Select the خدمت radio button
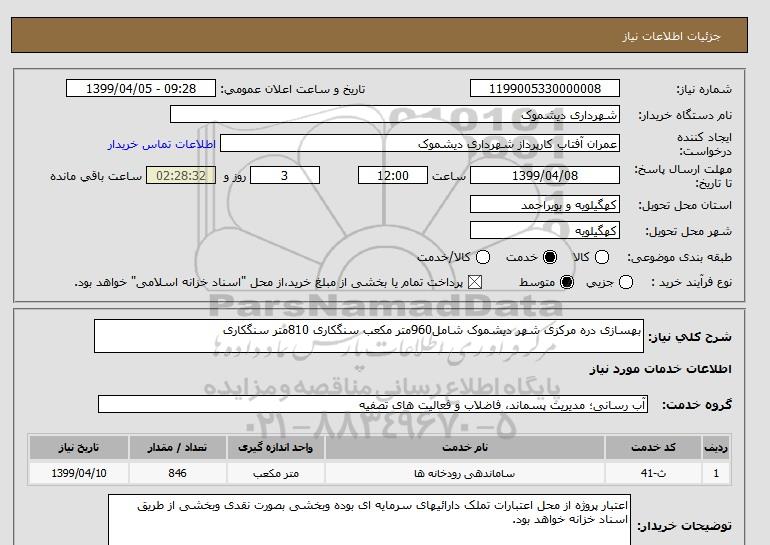Image resolution: width=770 pixels, height=545 pixels. [x=550, y=257]
